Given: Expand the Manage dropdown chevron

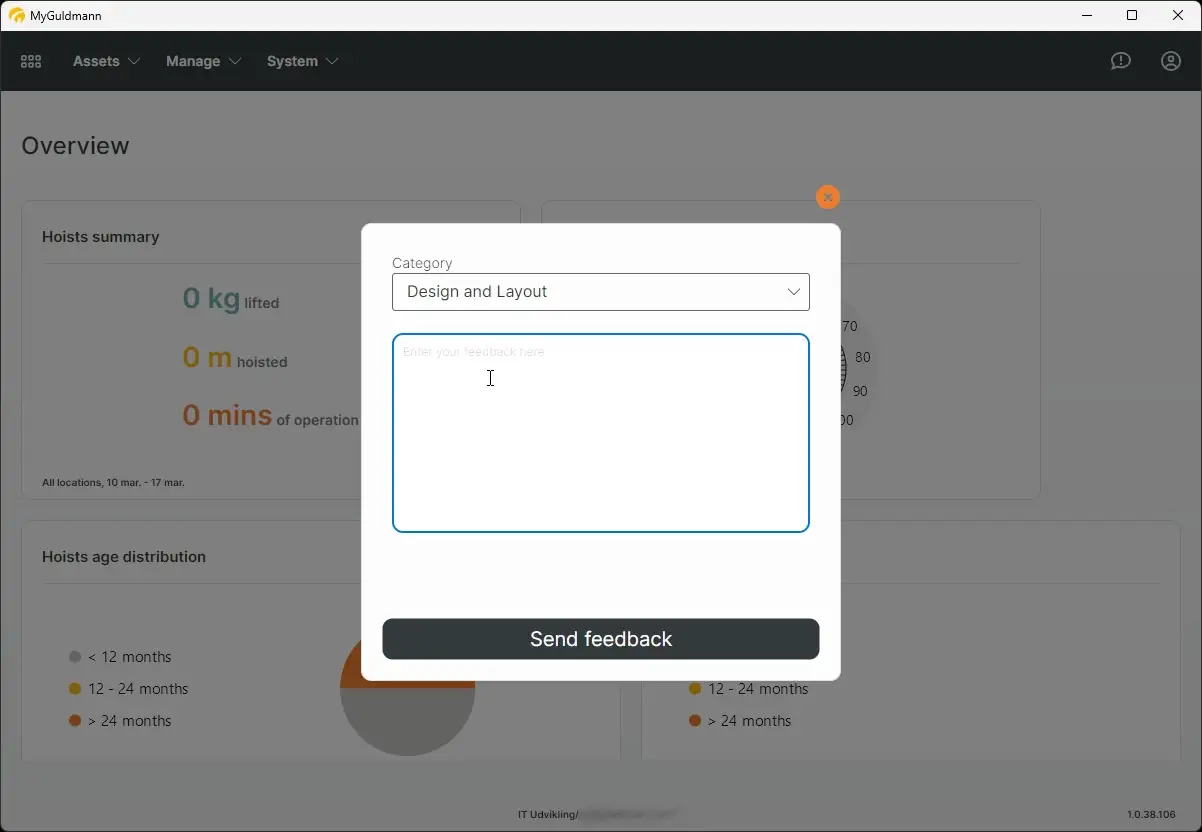Looking at the screenshot, I should pos(237,61).
